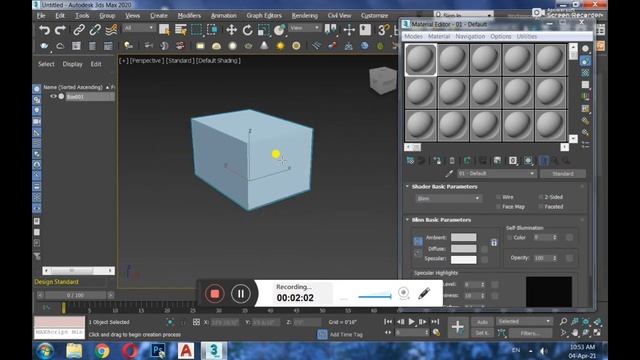Click the Select and Place tool

tap(280, 30)
